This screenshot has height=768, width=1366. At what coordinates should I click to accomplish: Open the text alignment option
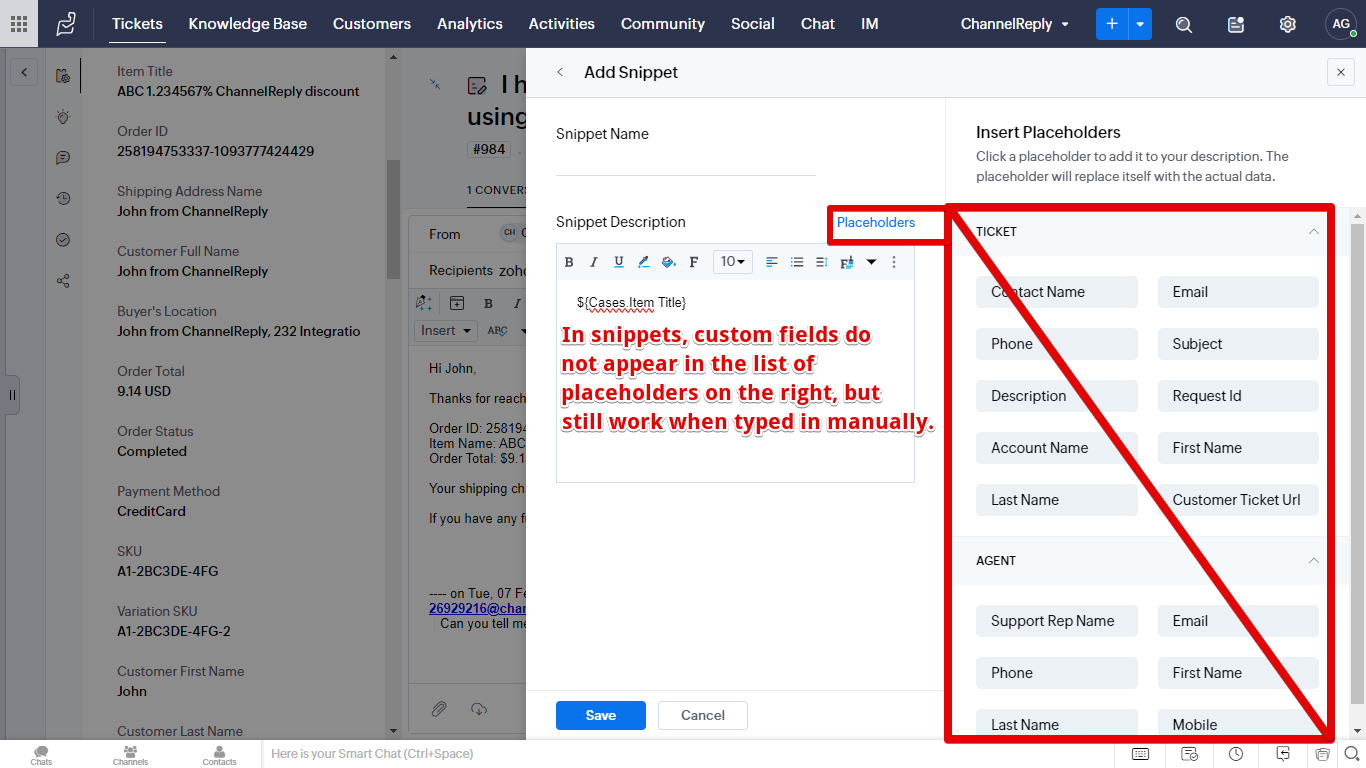tap(772, 262)
